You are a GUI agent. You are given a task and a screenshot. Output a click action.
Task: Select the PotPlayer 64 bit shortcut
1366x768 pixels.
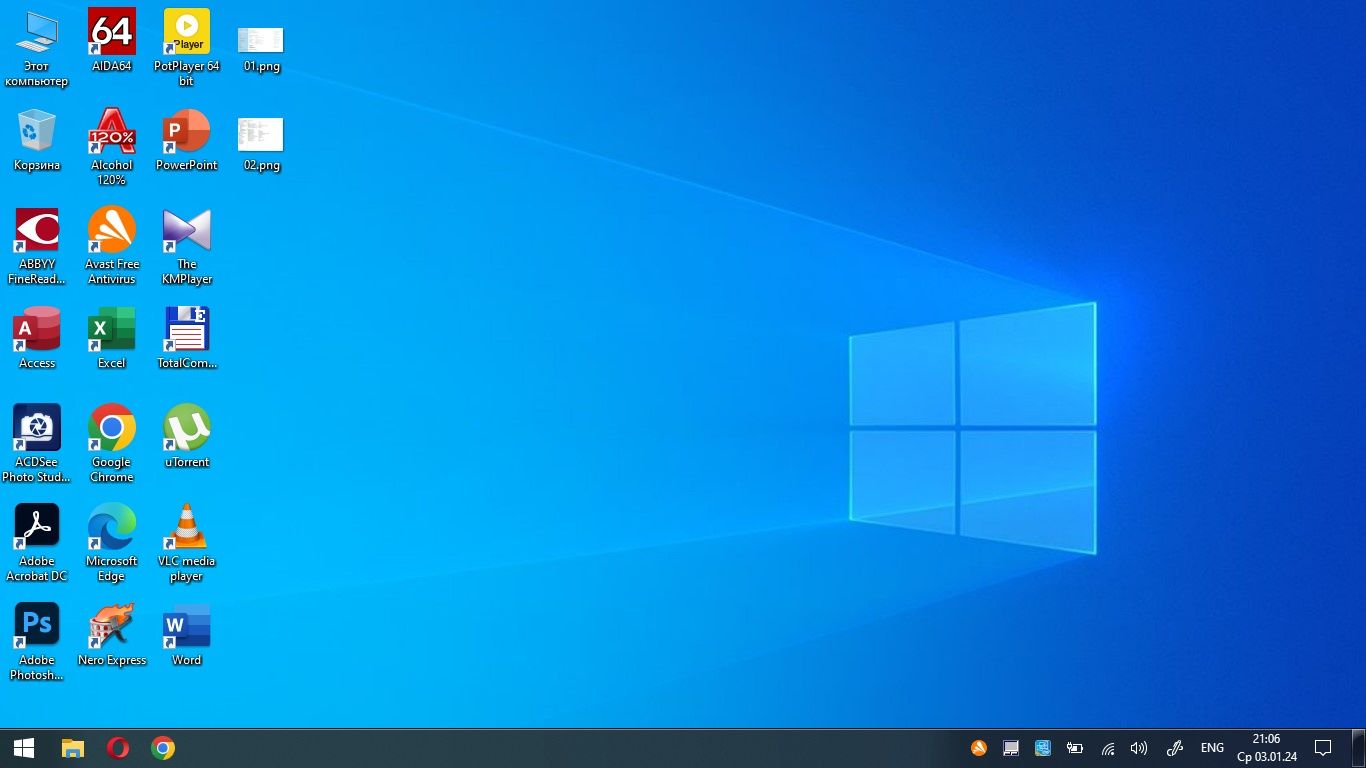tap(187, 48)
